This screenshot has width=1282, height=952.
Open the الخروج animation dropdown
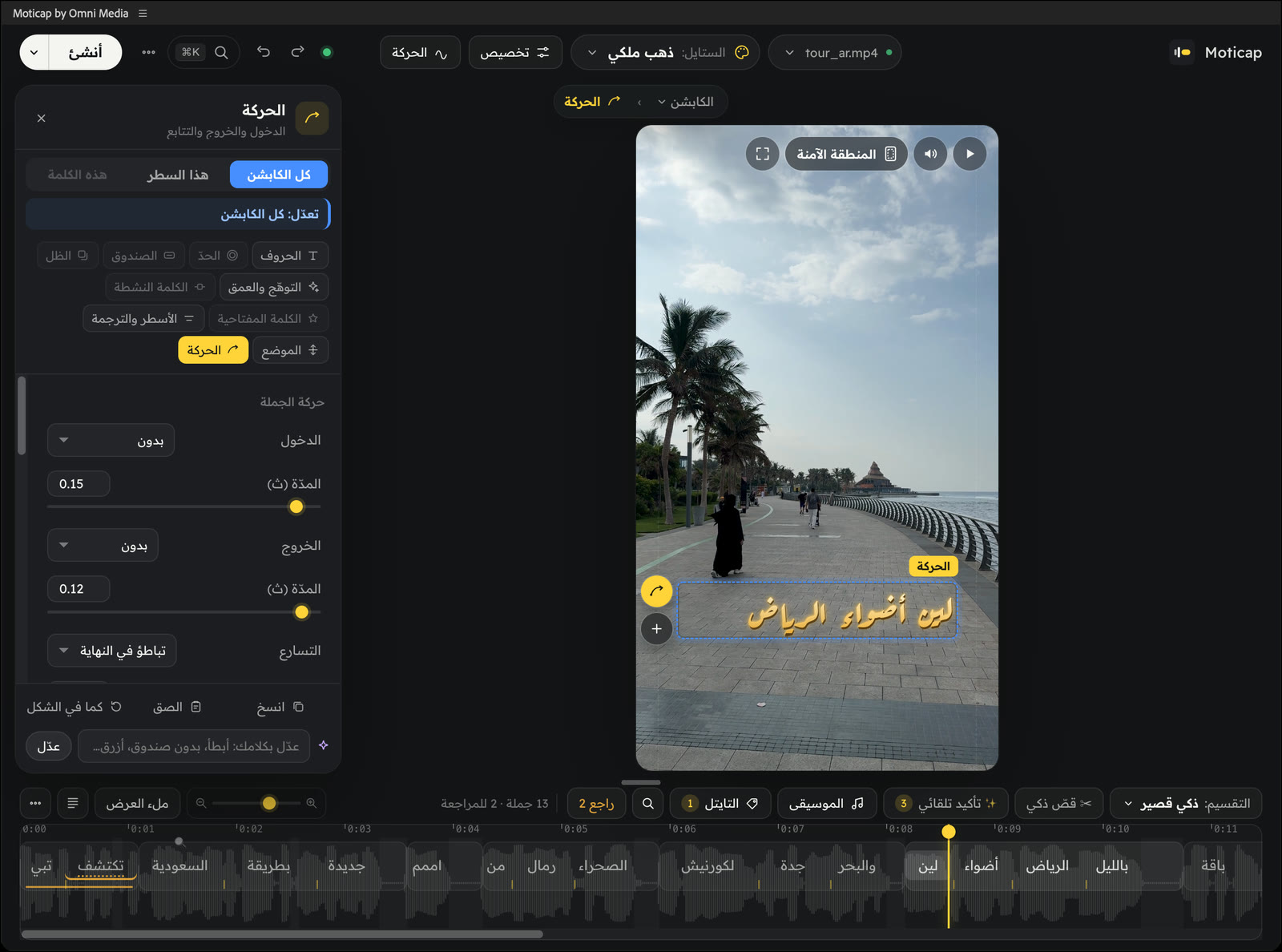103,546
